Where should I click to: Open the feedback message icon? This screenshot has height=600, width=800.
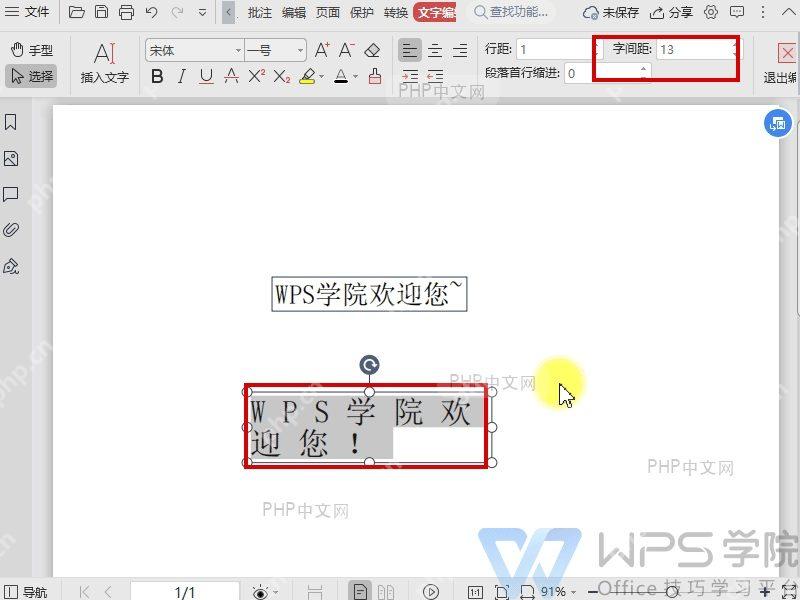(737, 12)
